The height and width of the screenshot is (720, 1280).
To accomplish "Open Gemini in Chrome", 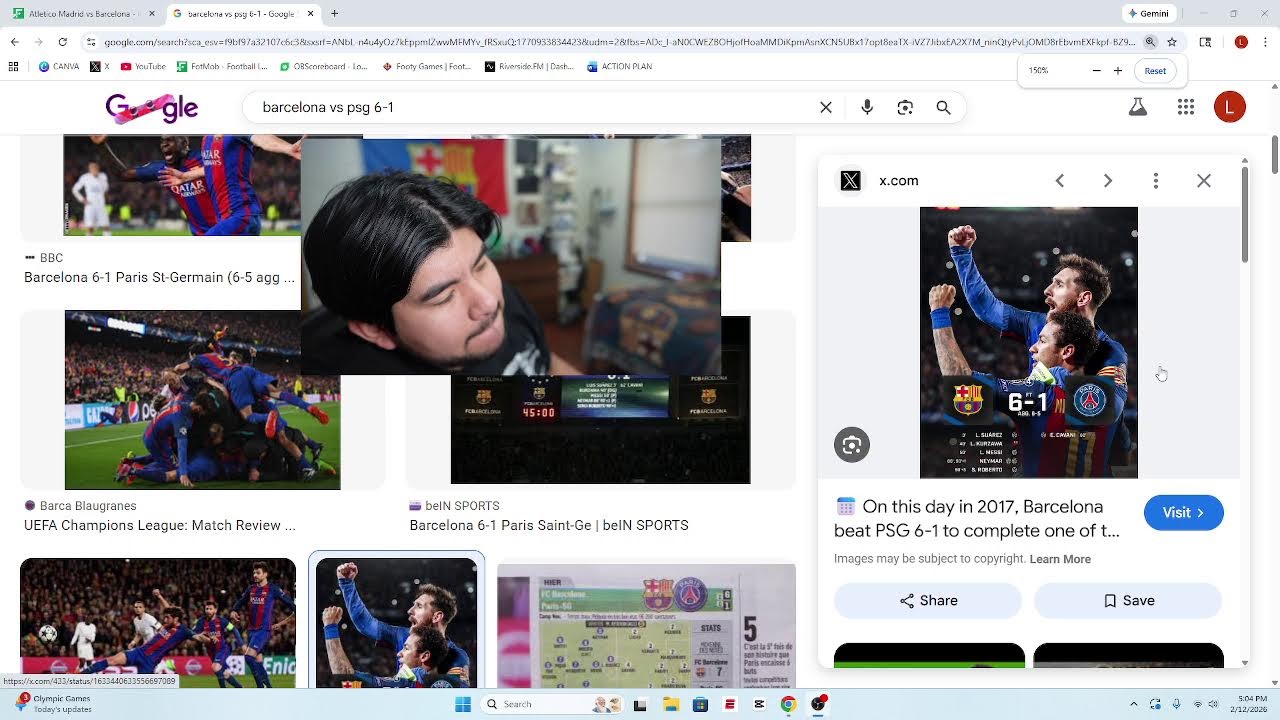I will 1148,14.
